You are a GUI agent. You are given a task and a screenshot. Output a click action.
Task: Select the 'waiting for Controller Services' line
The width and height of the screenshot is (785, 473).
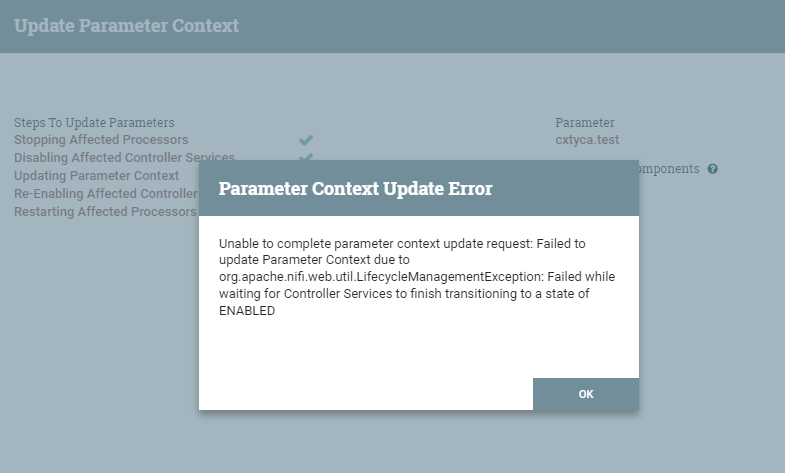click(x=404, y=294)
